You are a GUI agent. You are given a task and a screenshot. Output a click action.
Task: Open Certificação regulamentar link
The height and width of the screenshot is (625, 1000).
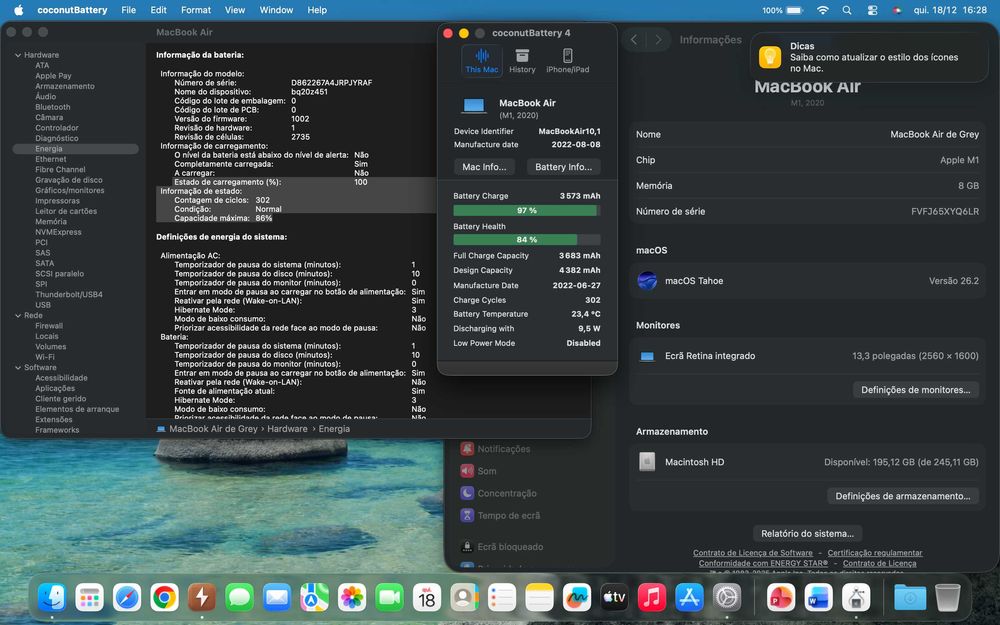[x=875, y=553]
